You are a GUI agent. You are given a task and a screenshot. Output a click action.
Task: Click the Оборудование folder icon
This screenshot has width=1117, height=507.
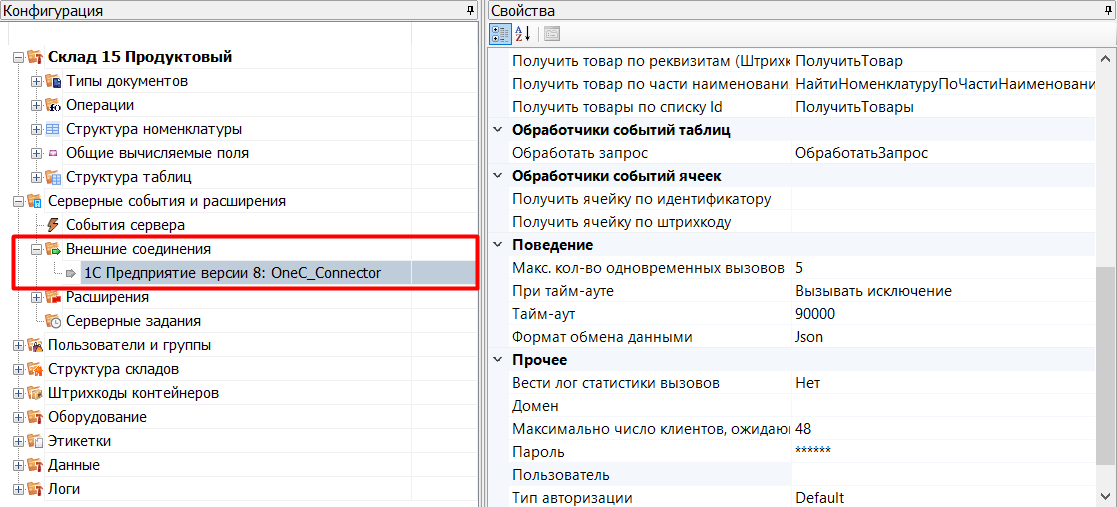pyautogui.click(x=35, y=417)
